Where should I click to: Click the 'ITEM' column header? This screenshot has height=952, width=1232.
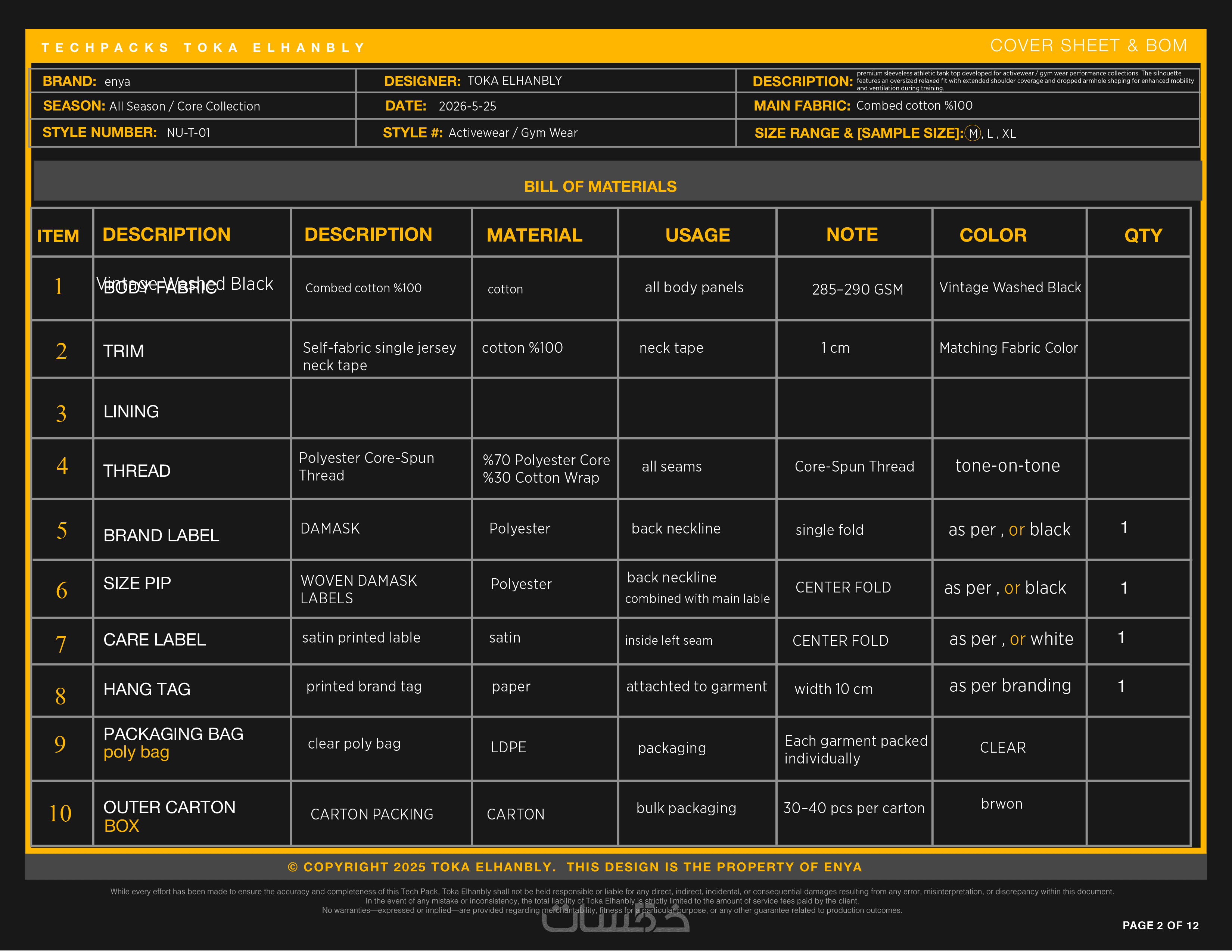tap(58, 236)
